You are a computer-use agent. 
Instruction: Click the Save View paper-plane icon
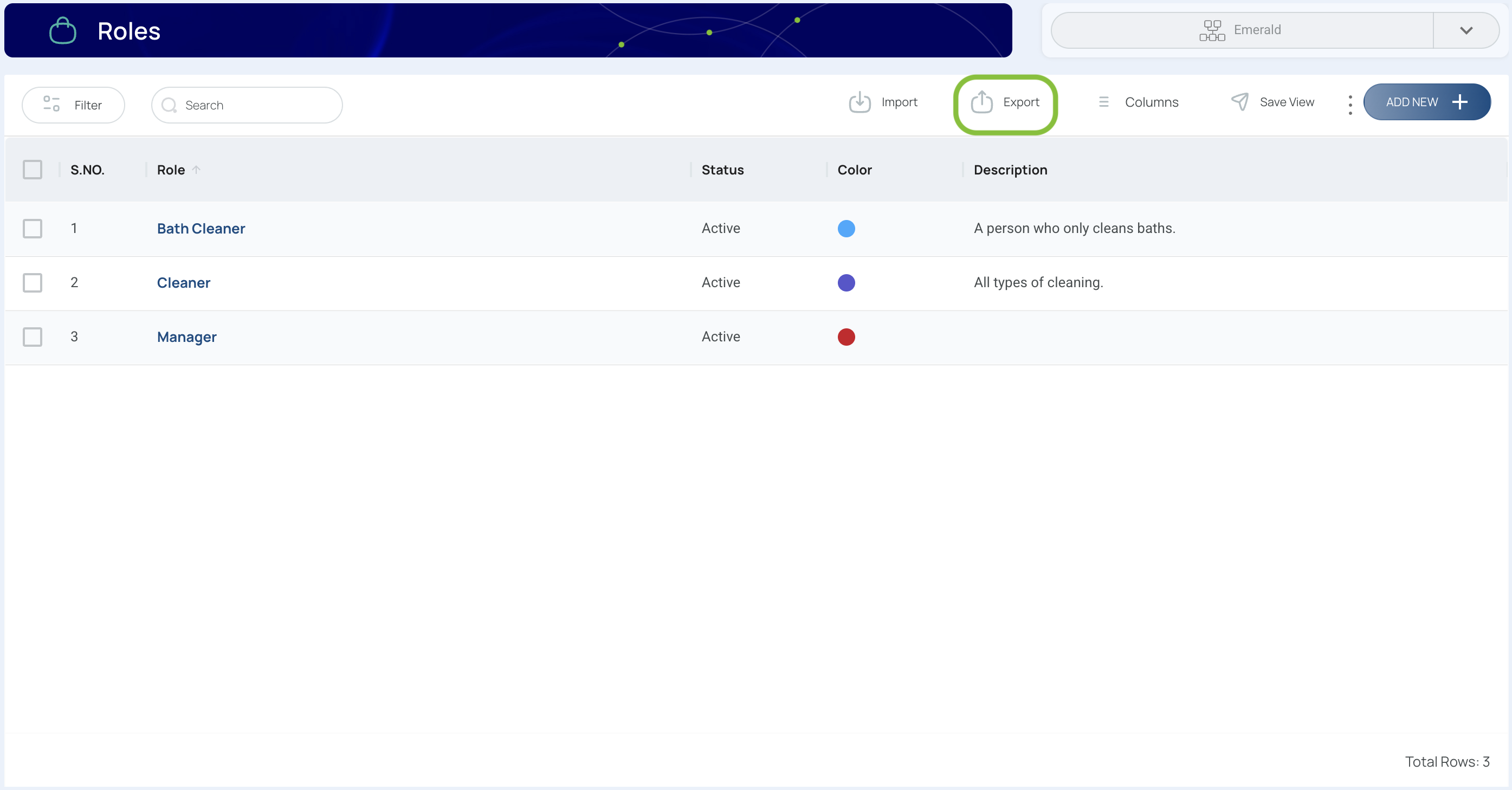1239,101
